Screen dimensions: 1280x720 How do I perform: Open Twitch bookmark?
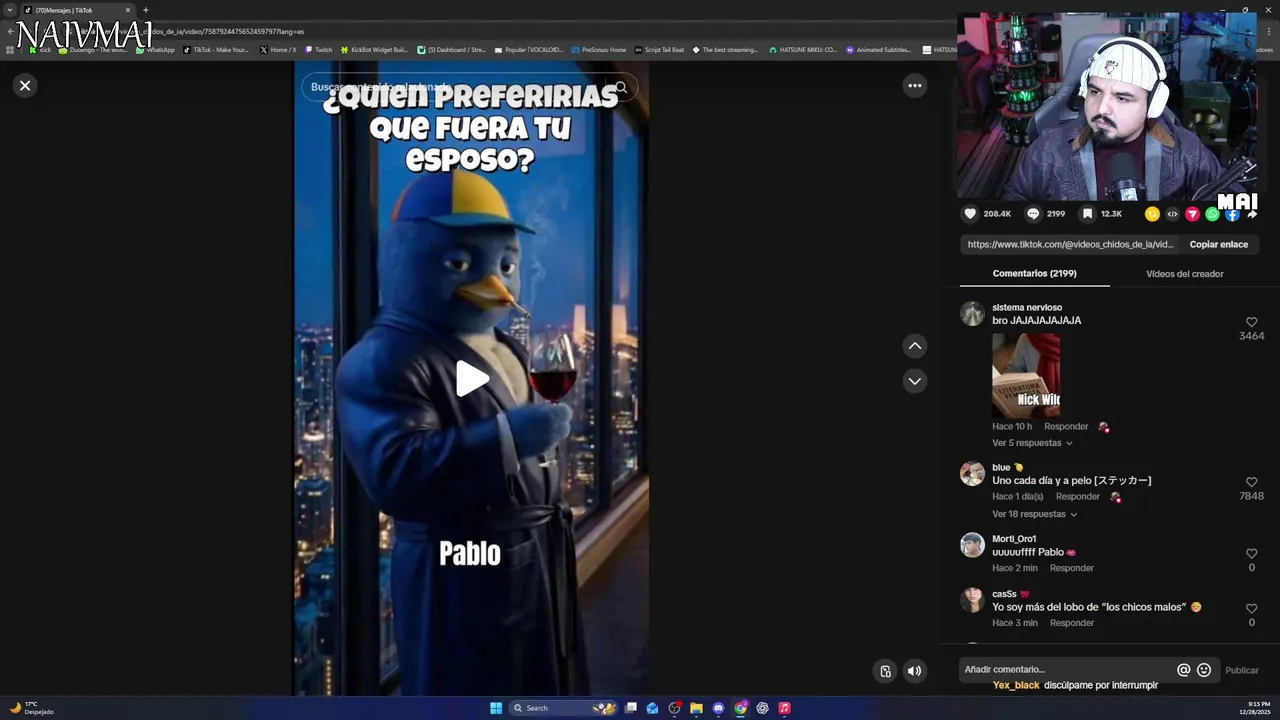(x=319, y=50)
